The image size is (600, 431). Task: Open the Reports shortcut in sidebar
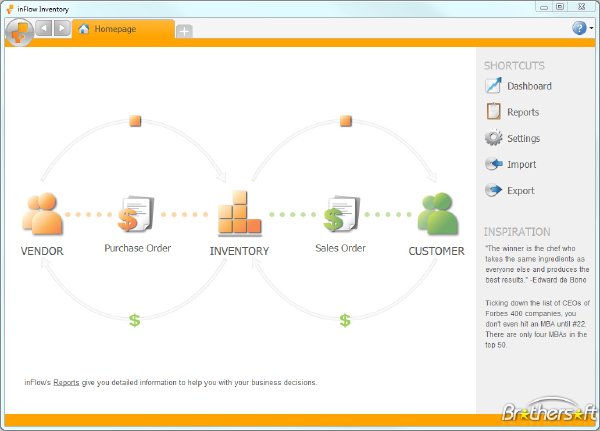[523, 112]
